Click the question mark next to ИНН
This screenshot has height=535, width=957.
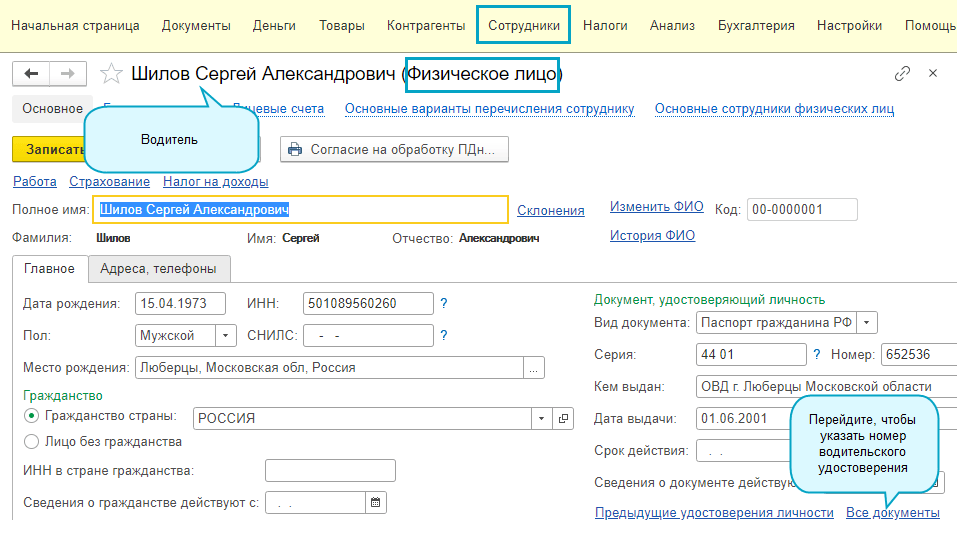[x=444, y=303]
